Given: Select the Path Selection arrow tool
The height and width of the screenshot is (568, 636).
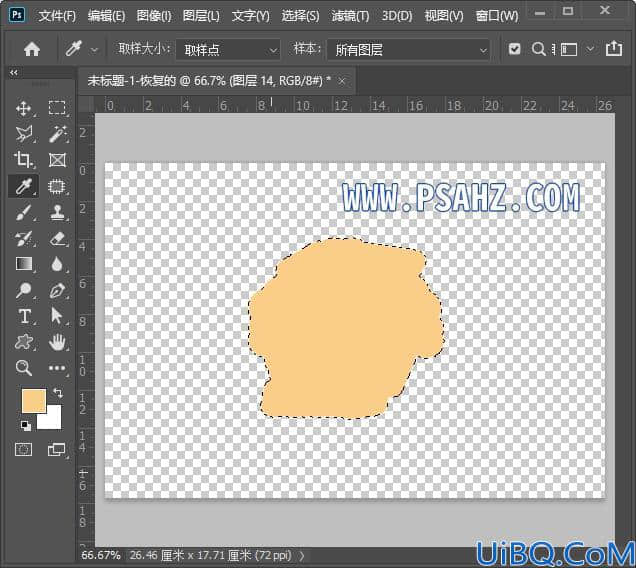Looking at the screenshot, I should [x=57, y=316].
